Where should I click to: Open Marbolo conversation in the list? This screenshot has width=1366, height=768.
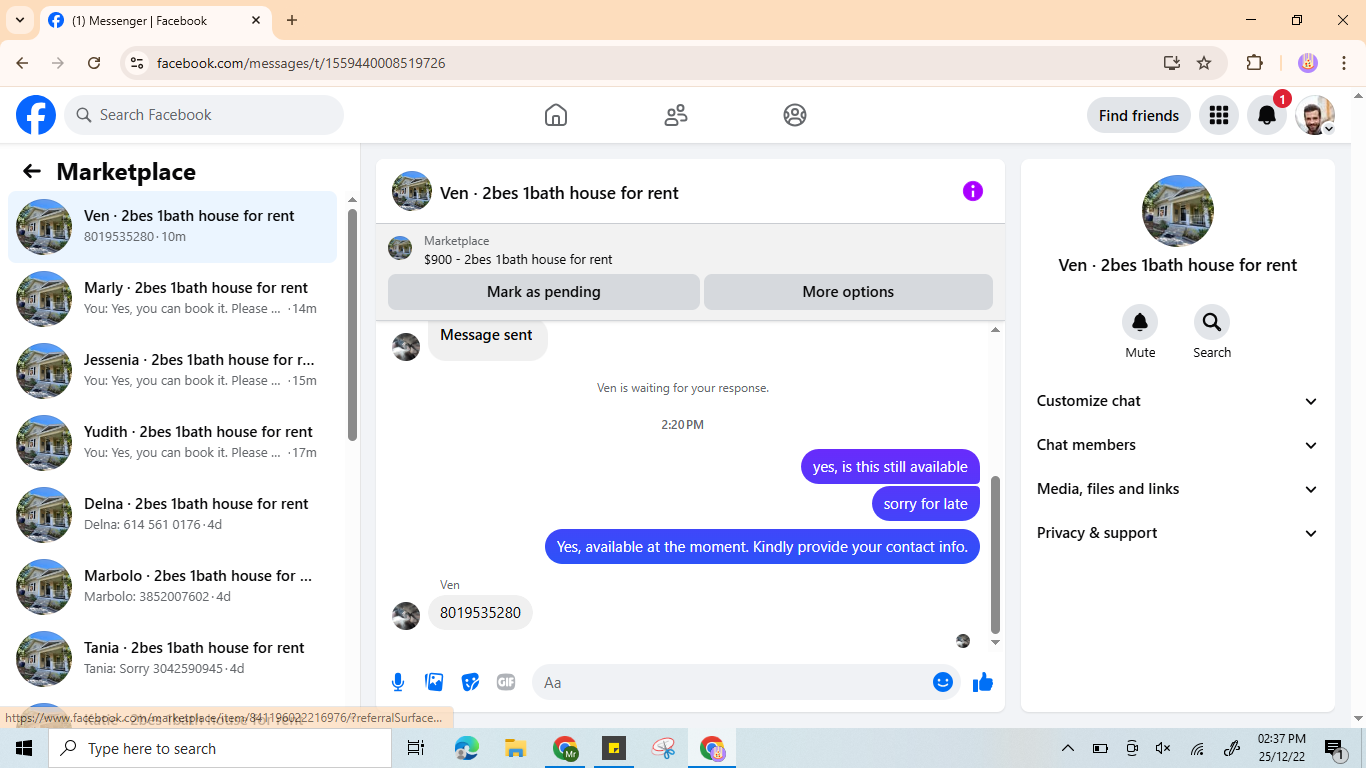(x=173, y=586)
